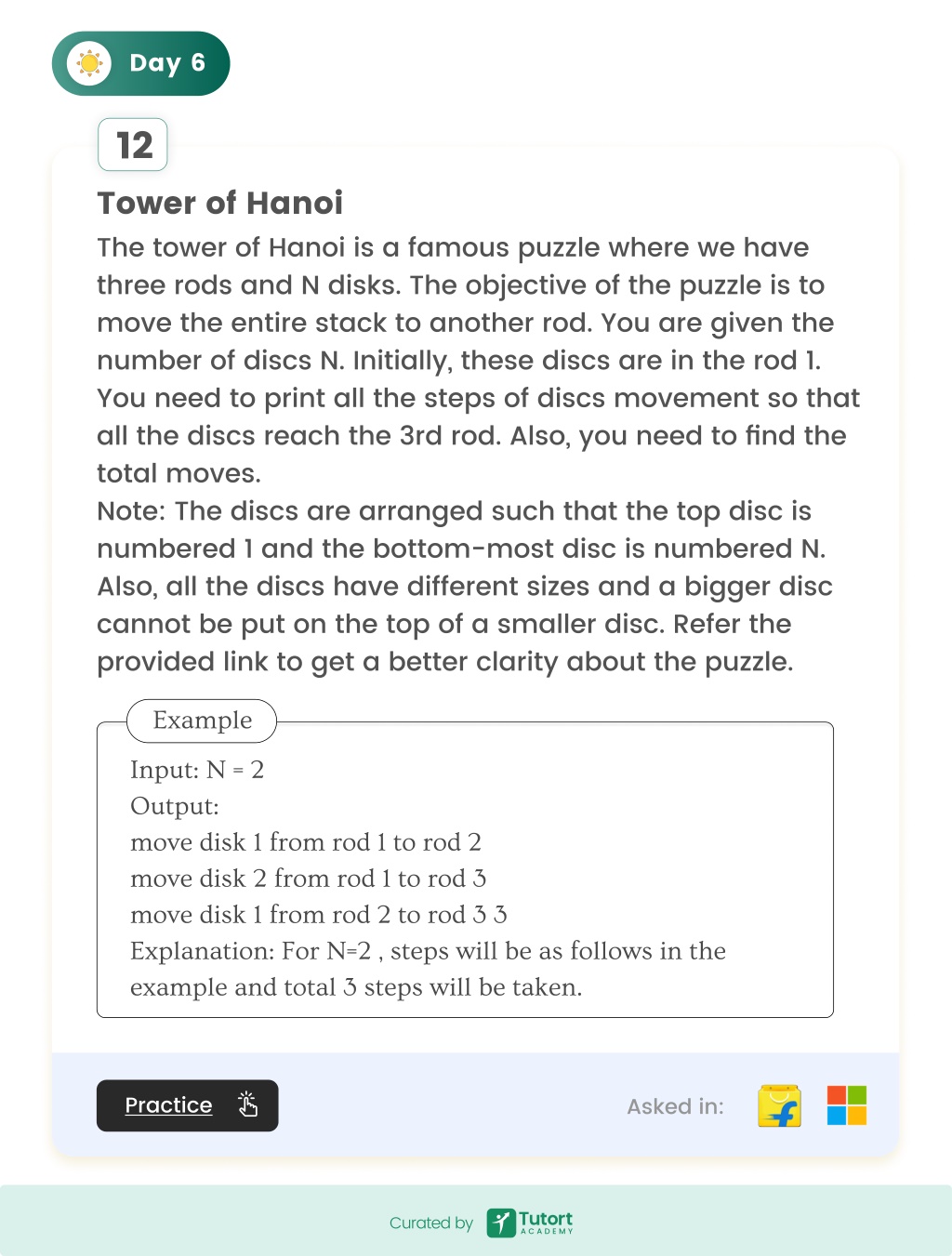Click the Asked in: label

[x=675, y=1106]
